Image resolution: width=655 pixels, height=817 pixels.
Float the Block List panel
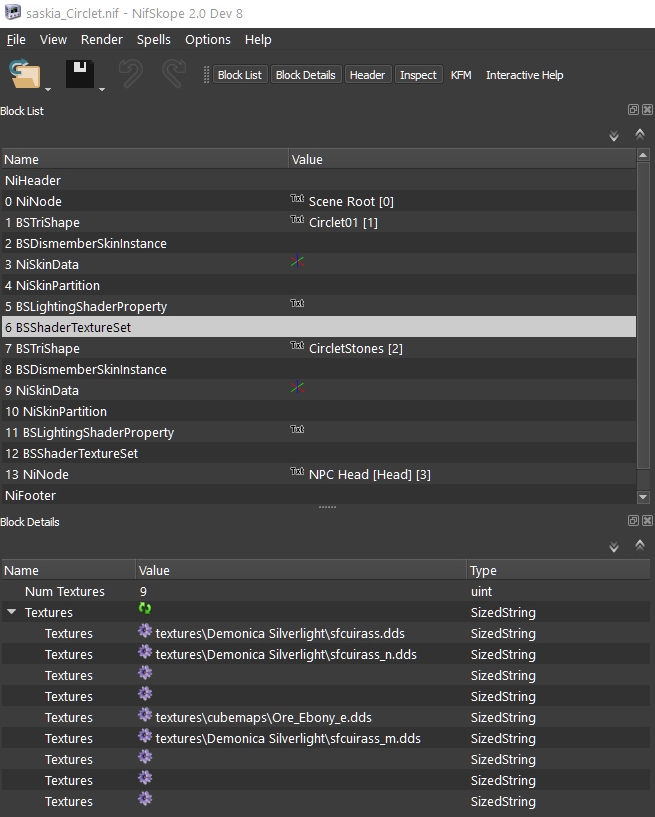(633, 110)
